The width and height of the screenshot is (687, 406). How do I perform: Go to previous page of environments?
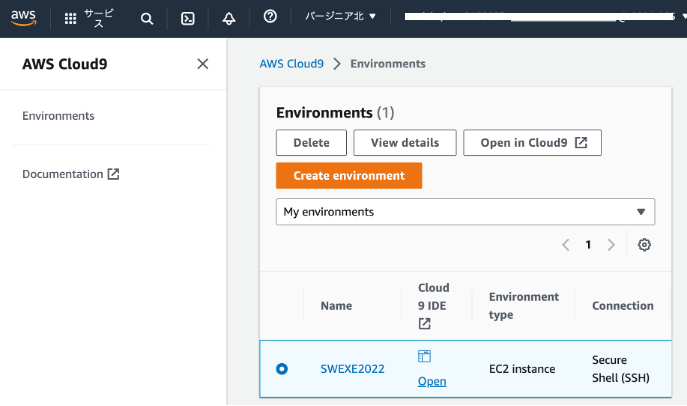(x=566, y=245)
